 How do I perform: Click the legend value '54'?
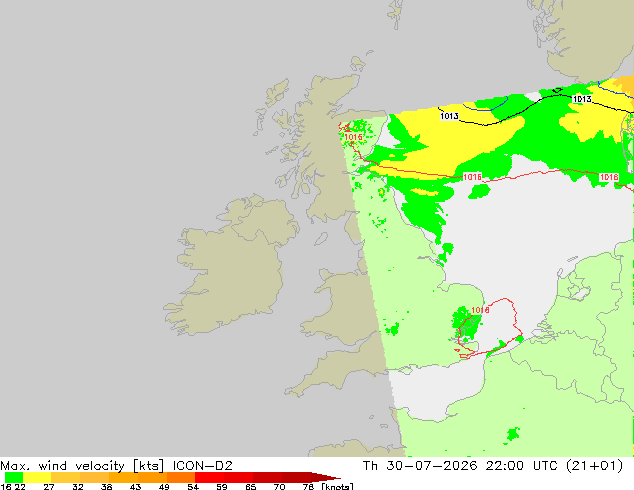193,487
